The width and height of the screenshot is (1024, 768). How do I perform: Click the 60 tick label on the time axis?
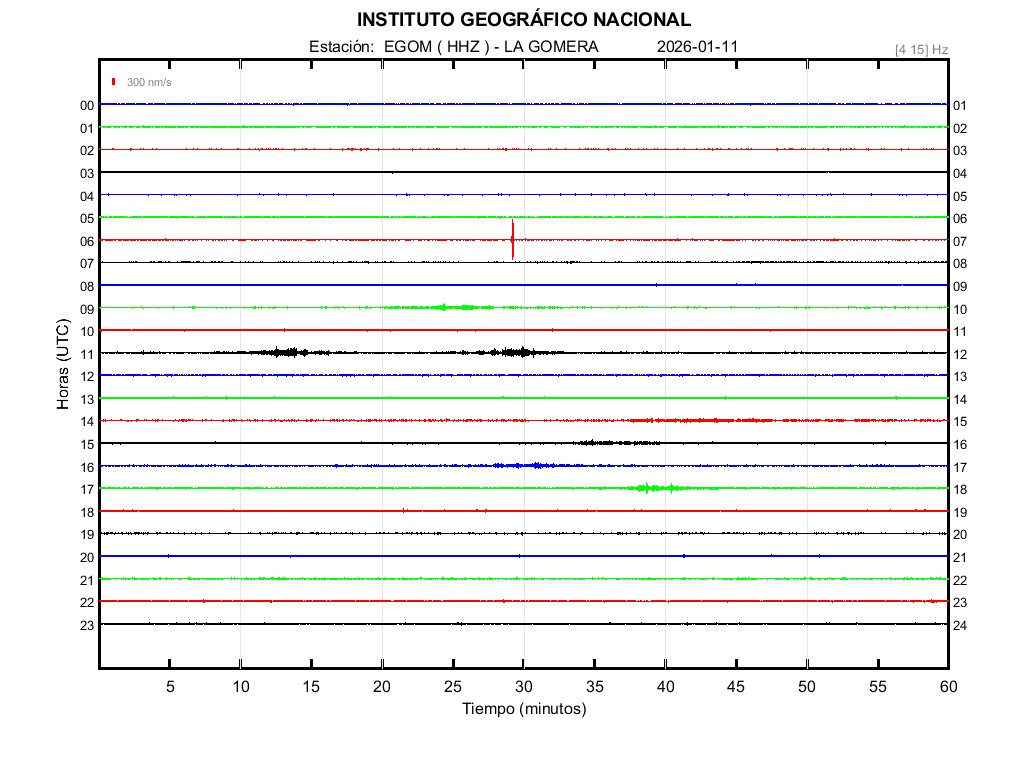coord(947,687)
